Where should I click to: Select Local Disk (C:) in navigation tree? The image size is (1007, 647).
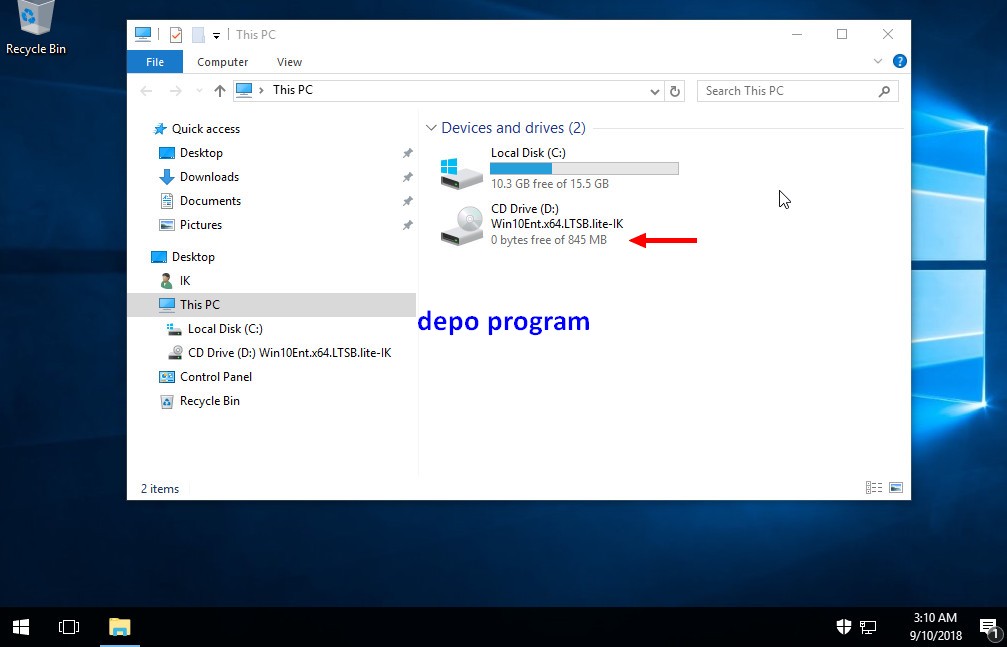coord(215,328)
